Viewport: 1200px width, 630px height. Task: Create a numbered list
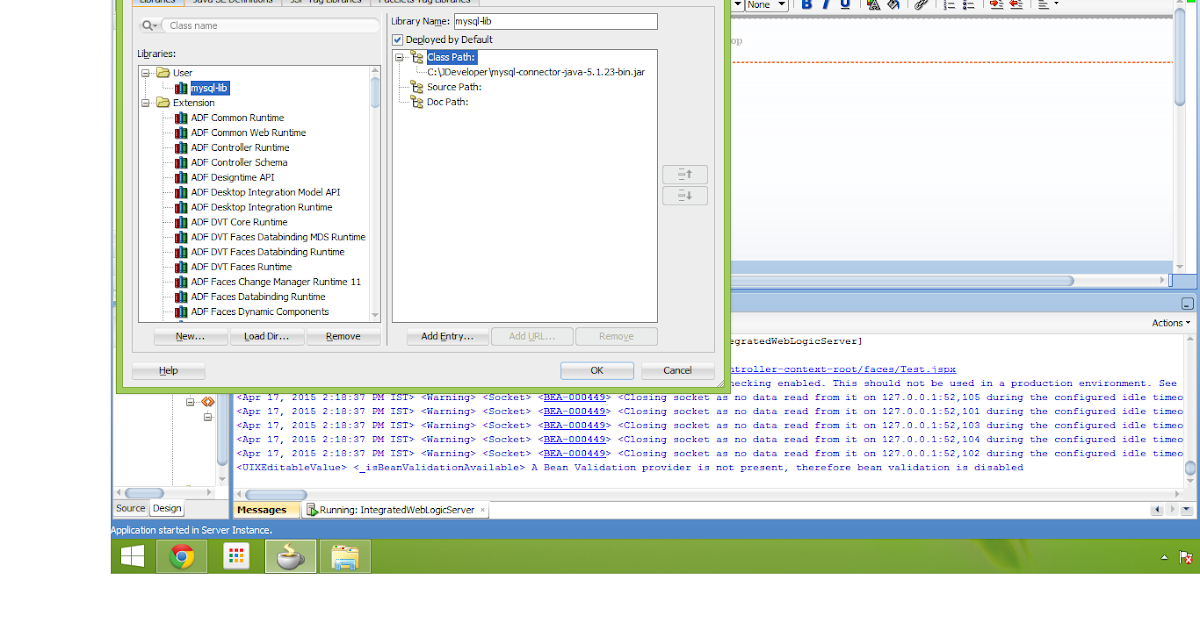(x=947, y=5)
